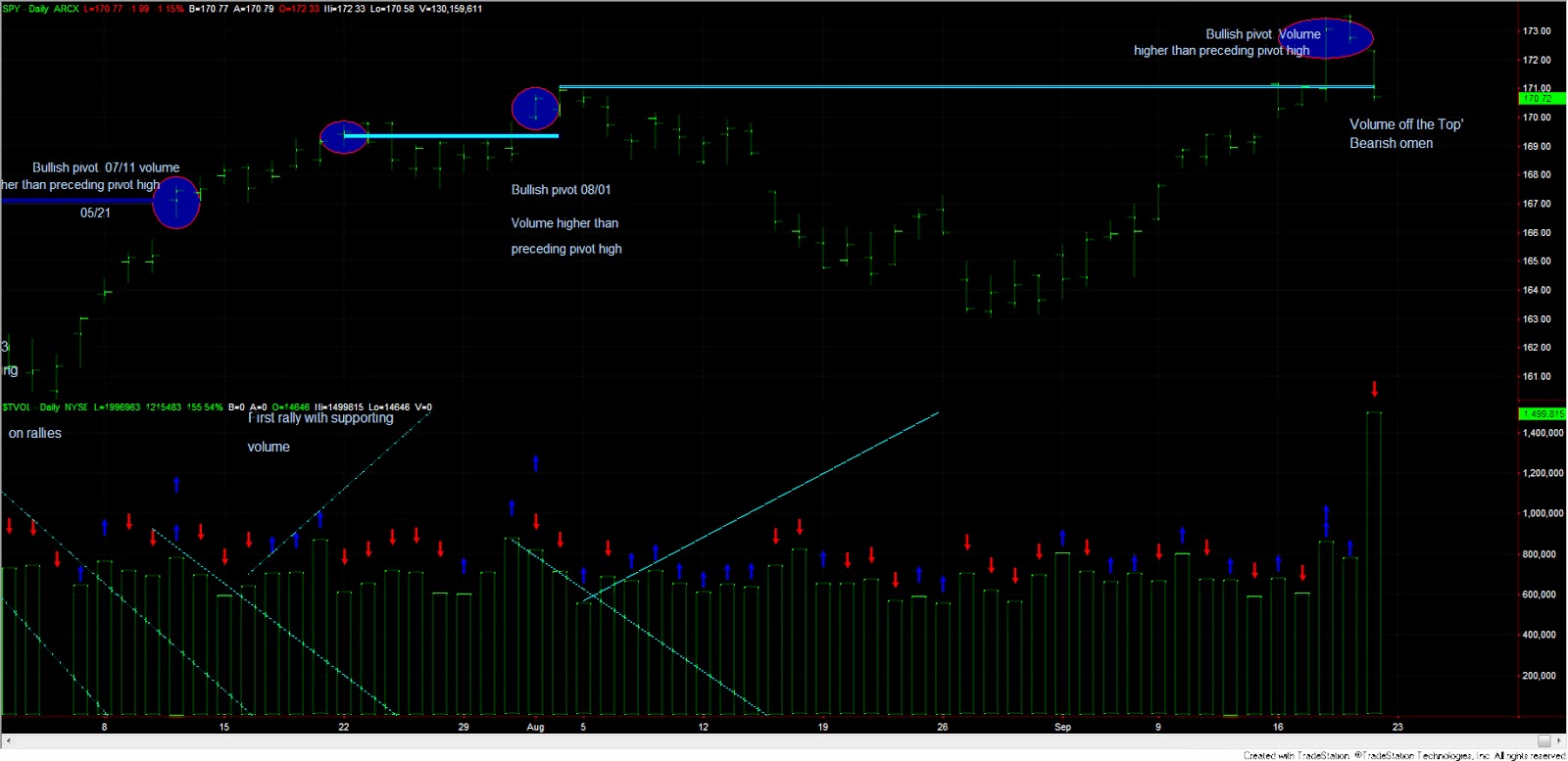
Task: Click the tallest volume bar under red arrow
Action: (x=1374, y=563)
